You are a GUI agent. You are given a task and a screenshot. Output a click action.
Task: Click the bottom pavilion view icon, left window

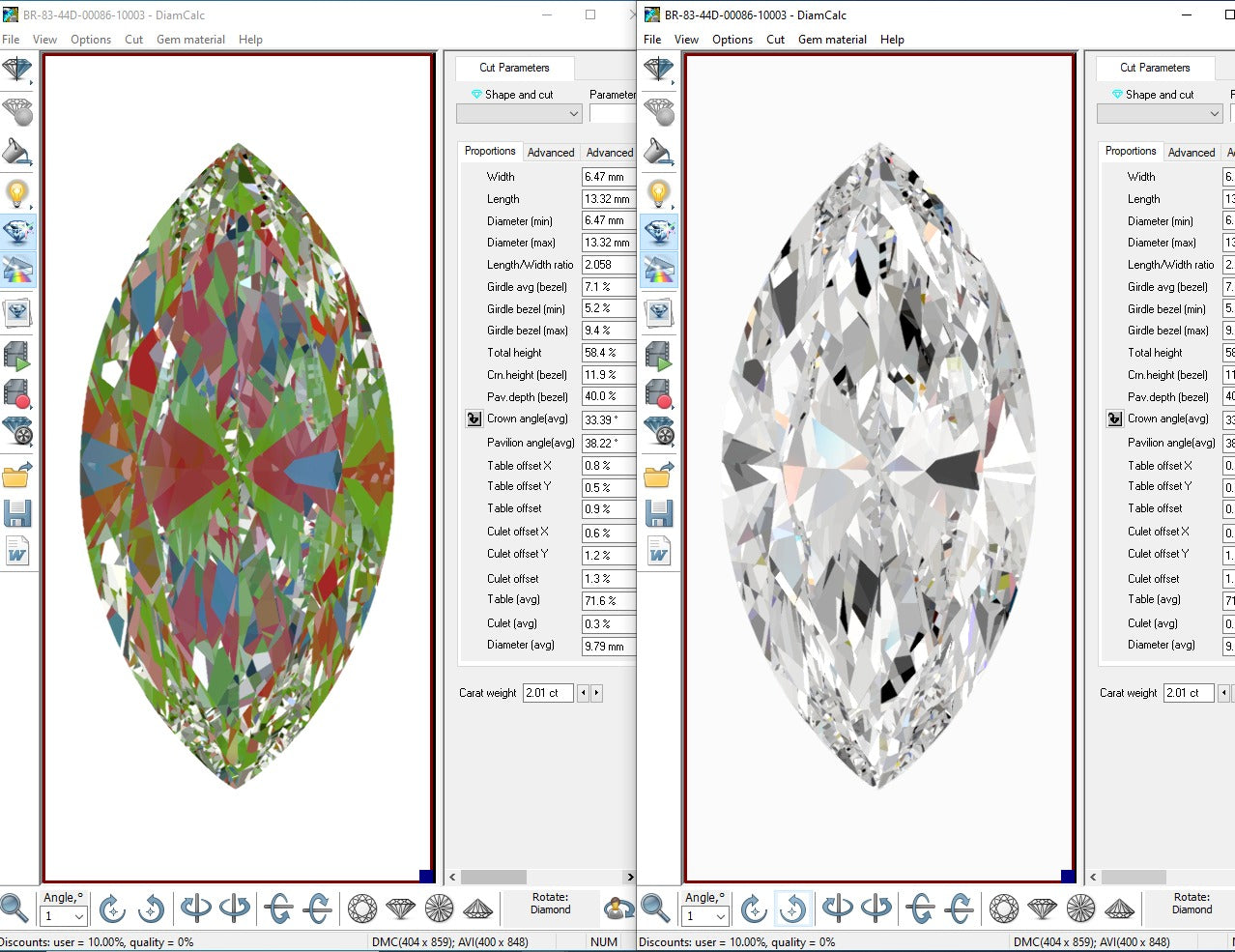(x=440, y=909)
